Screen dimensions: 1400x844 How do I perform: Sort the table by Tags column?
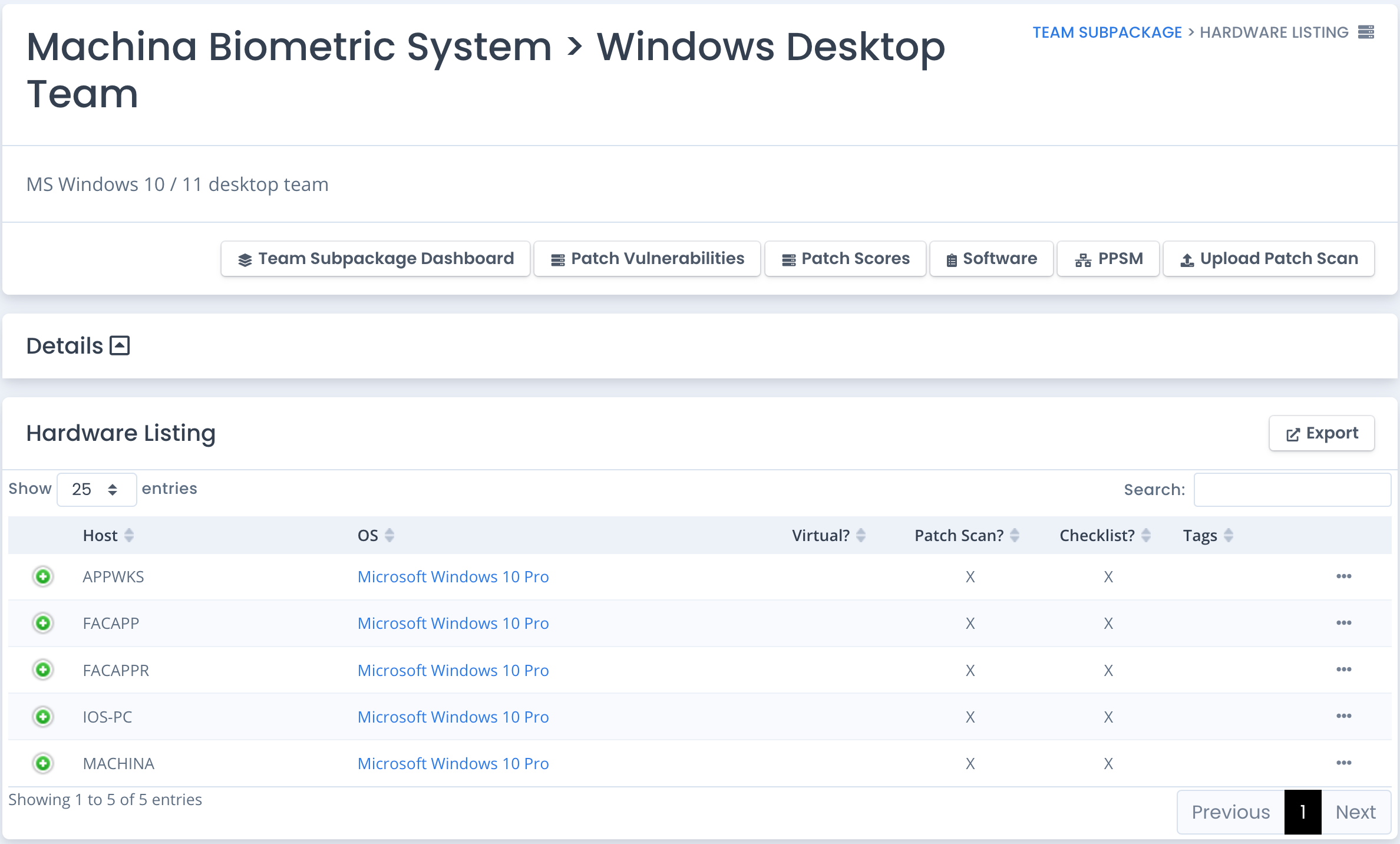[x=1208, y=535]
